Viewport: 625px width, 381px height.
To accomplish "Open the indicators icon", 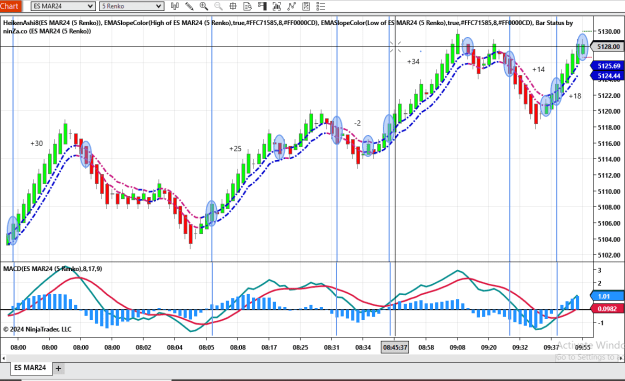I will coord(291,6).
